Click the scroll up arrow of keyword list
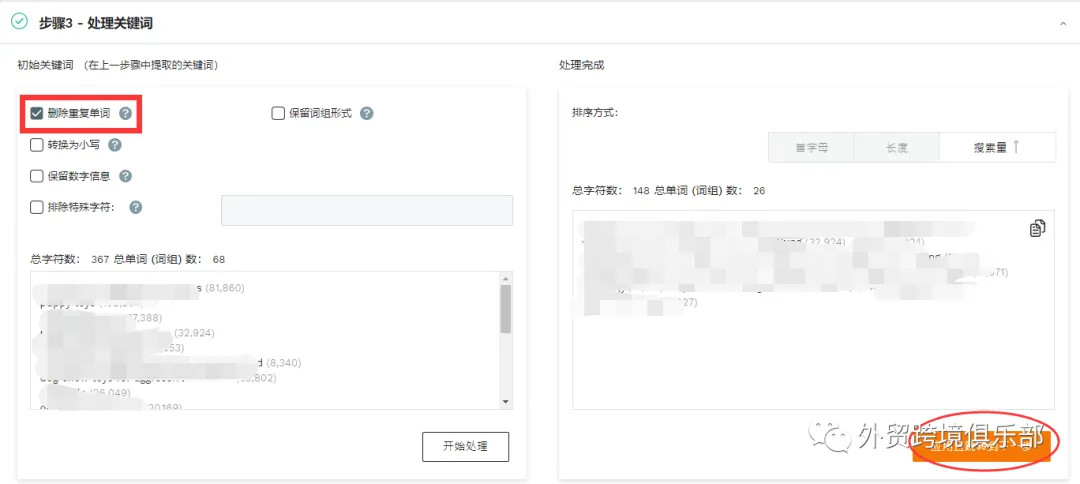This screenshot has width=1080, height=484. (506, 278)
